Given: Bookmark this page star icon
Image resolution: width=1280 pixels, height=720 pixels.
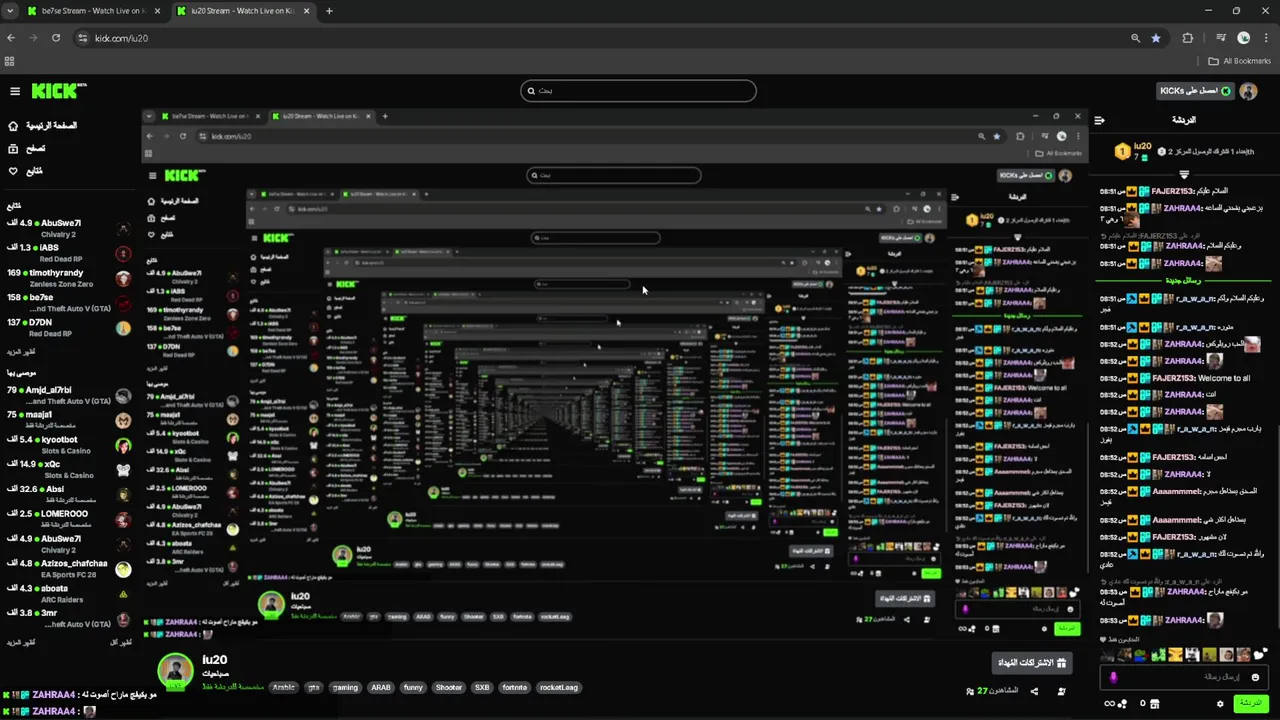Looking at the screenshot, I should coord(1156,38).
